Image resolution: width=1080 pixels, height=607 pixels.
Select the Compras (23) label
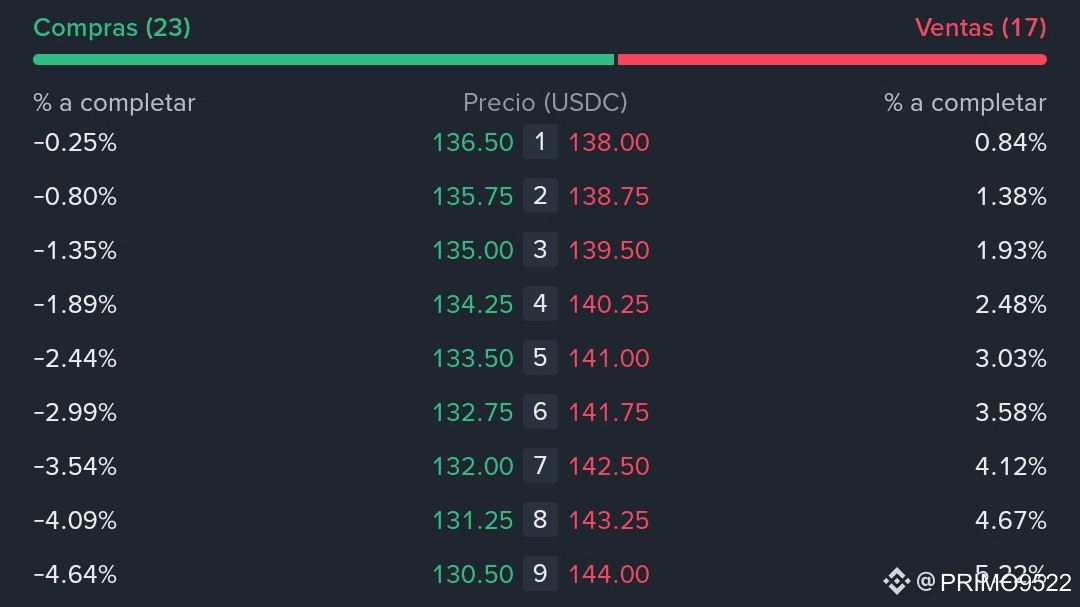[x=111, y=28]
